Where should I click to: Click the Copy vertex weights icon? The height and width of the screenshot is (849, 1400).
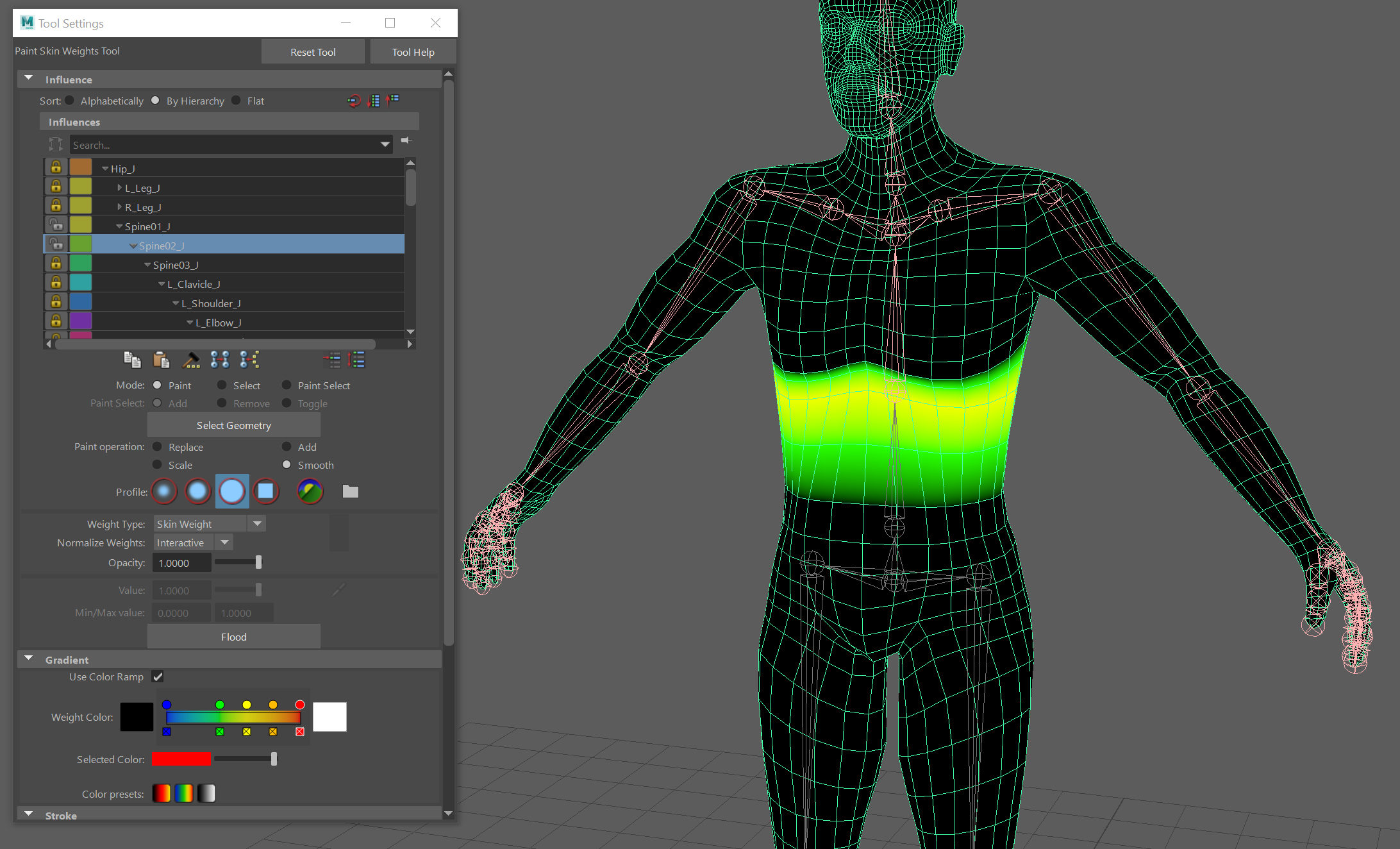pos(132,360)
